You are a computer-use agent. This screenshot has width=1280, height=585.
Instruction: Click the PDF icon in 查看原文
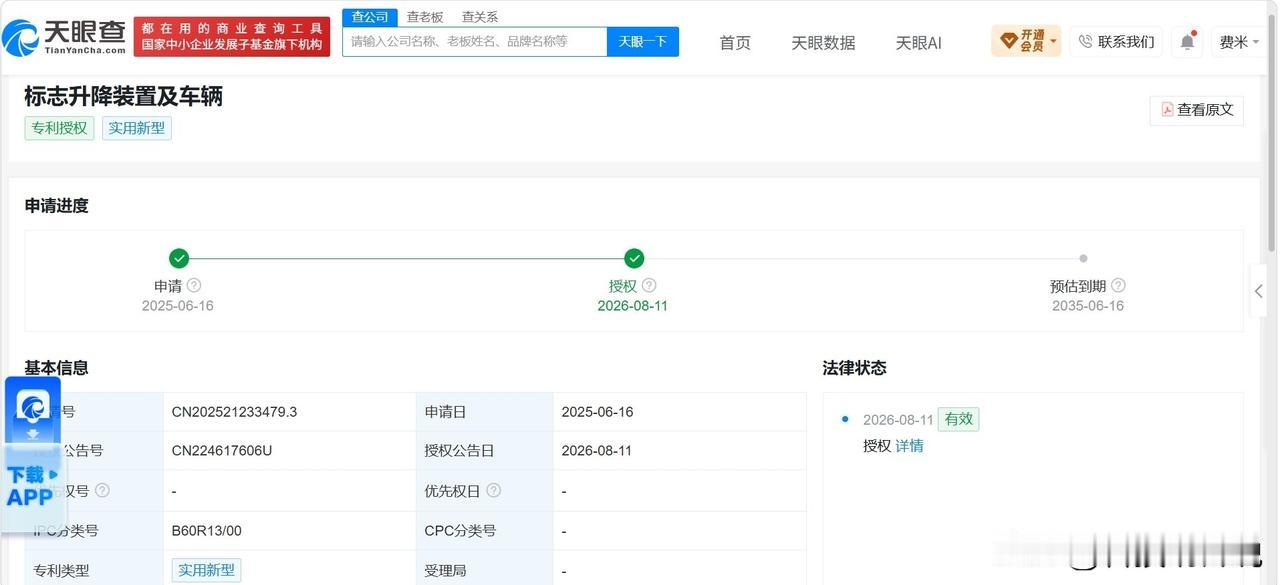pos(1167,110)
